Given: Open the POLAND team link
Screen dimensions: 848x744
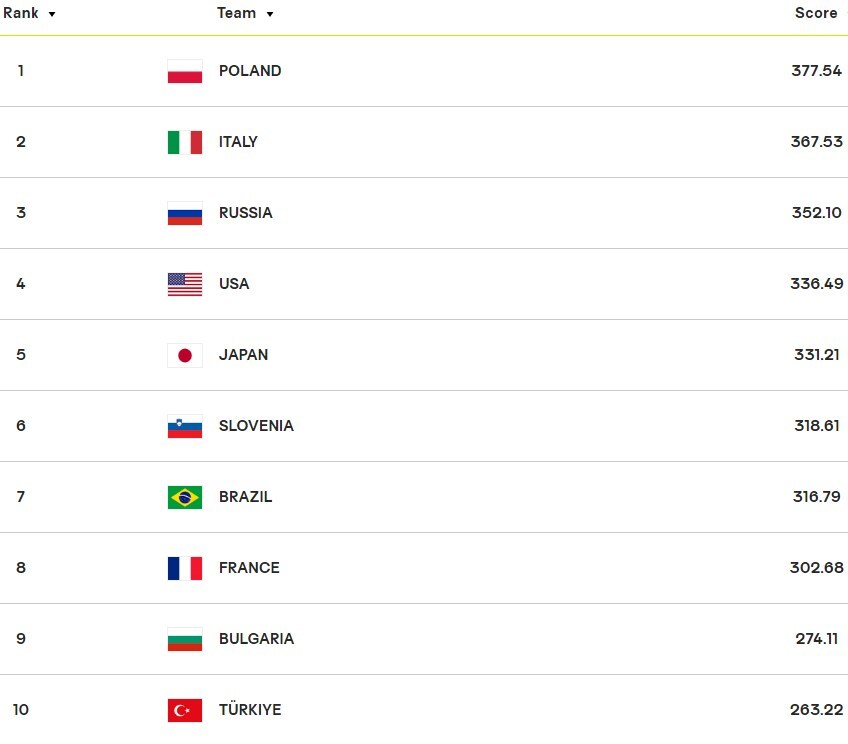Looking at the screenshot, I should 250,71.
